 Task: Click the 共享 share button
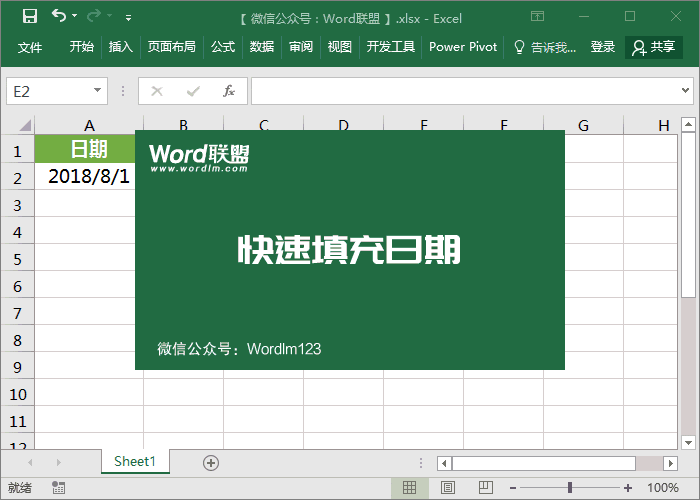654,47
